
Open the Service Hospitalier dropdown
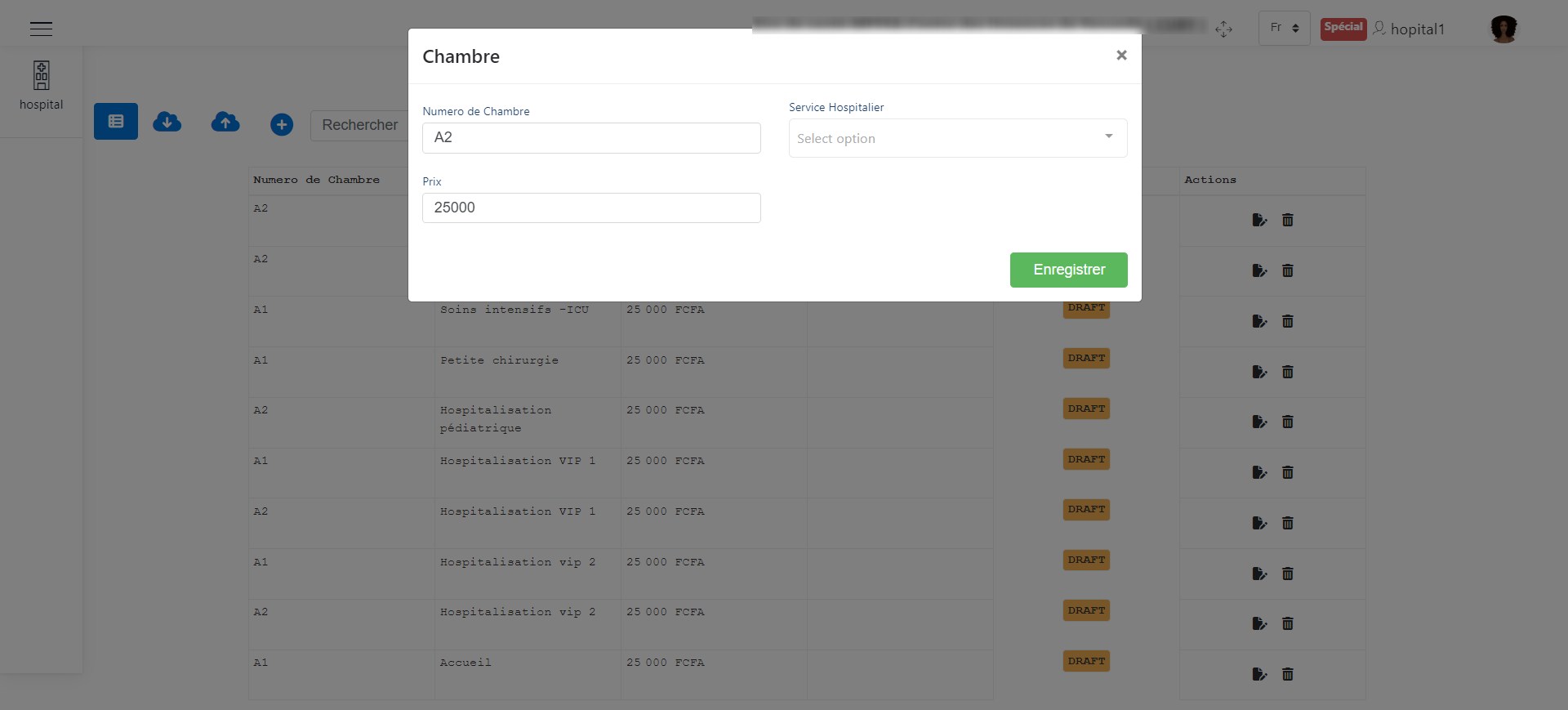click(x=958, y=138)
